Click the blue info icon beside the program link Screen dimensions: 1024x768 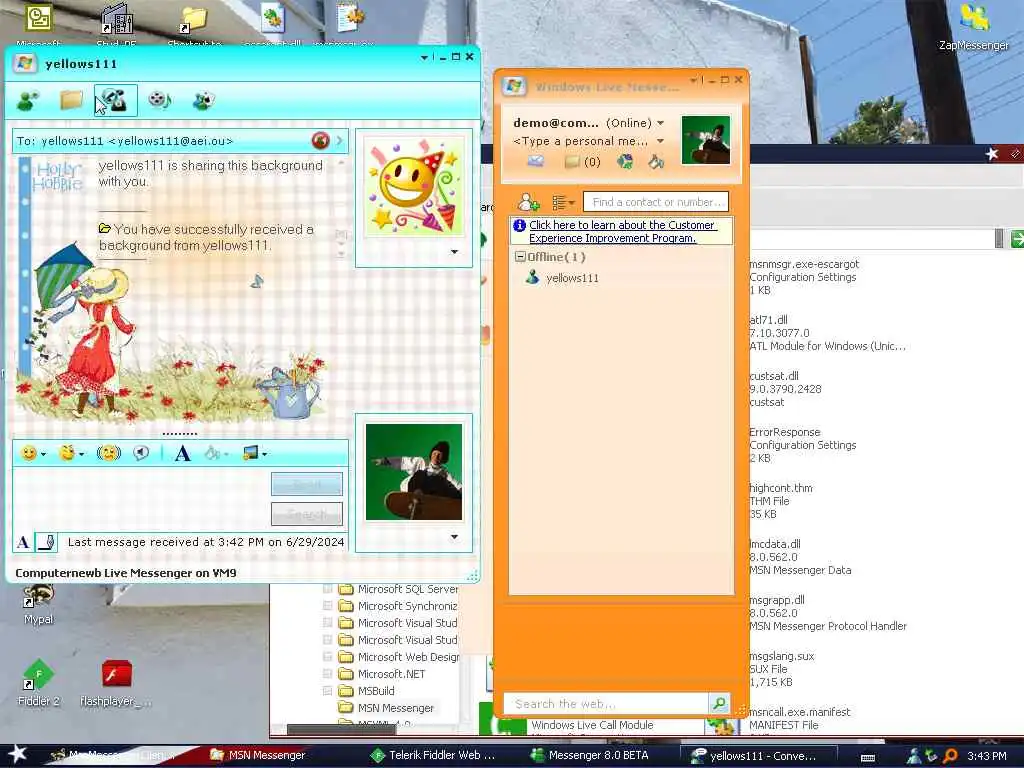tap(520, 225)
